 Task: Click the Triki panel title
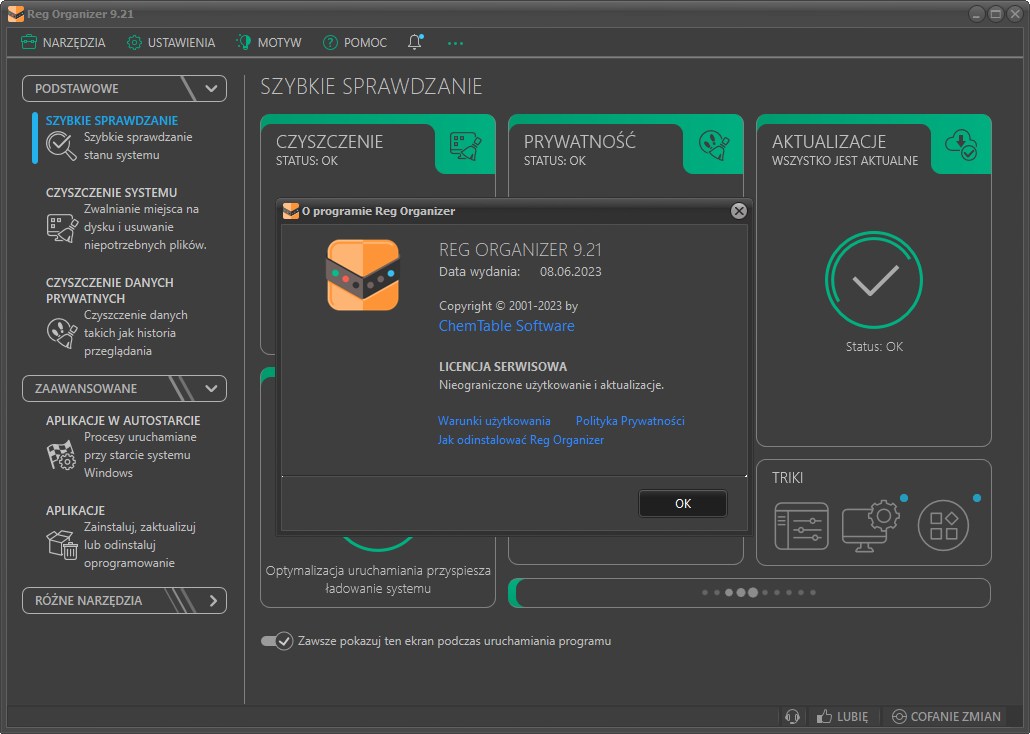[787, 478]
